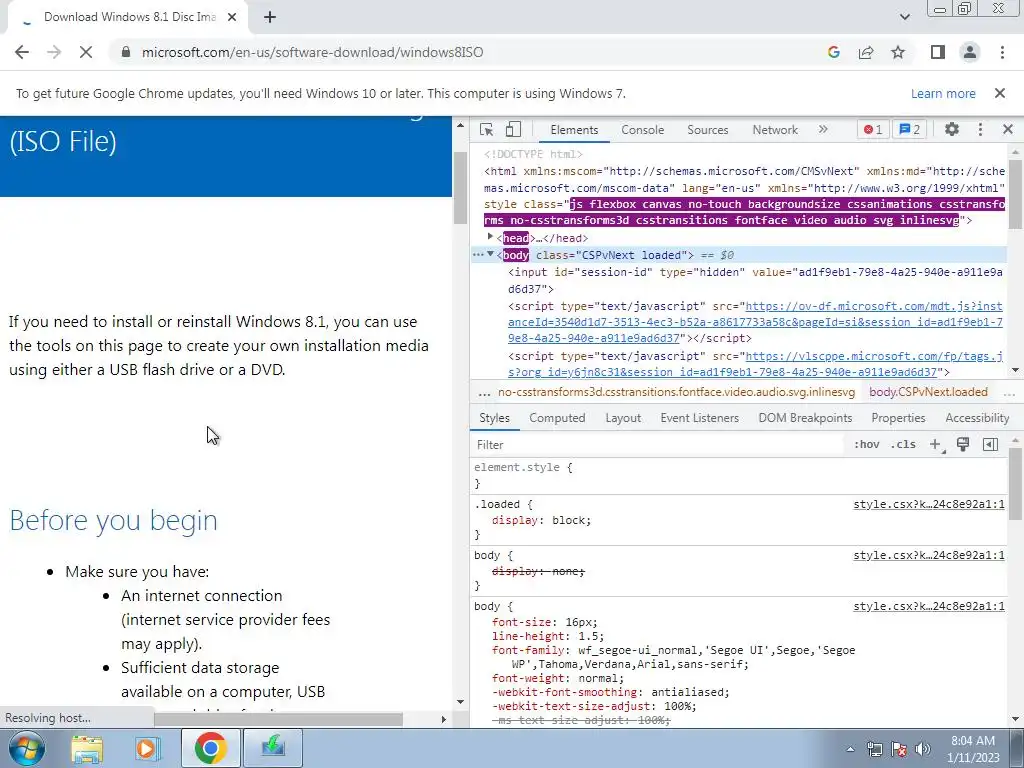Screen dimensions: 1024x768
Task: Click the address bar URL
Action: pyautogui.click(x=312, y=52)
